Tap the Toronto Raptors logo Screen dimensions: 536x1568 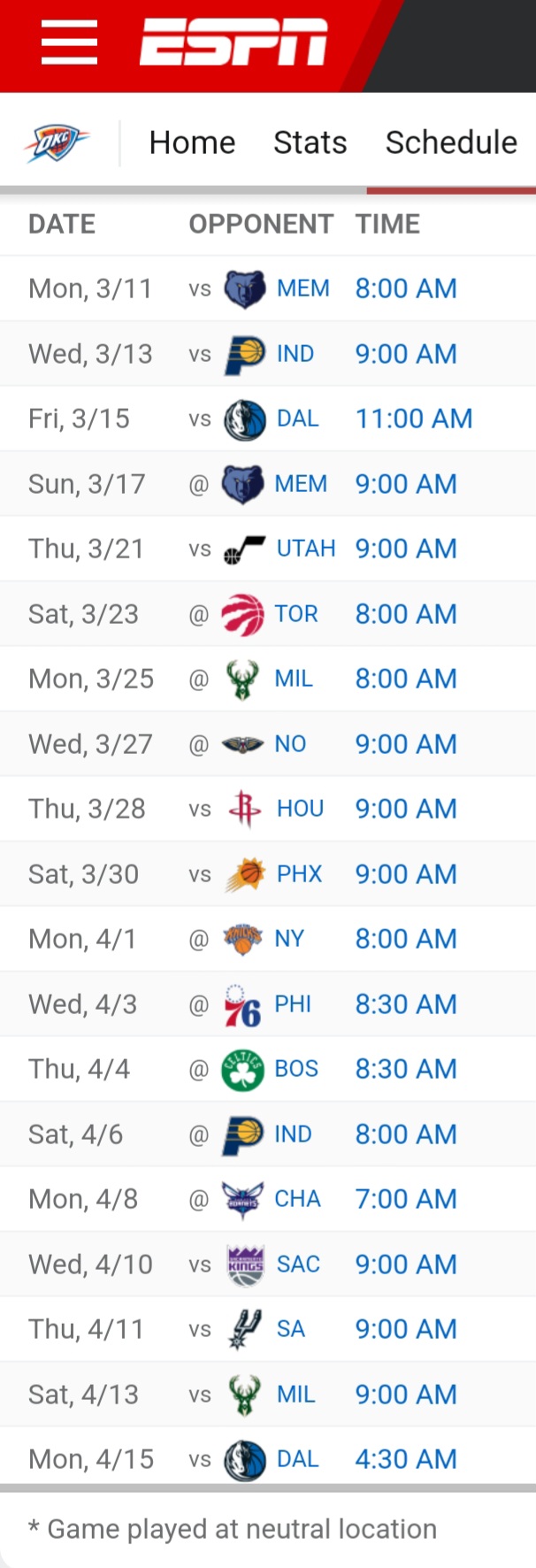click(242, 614)
